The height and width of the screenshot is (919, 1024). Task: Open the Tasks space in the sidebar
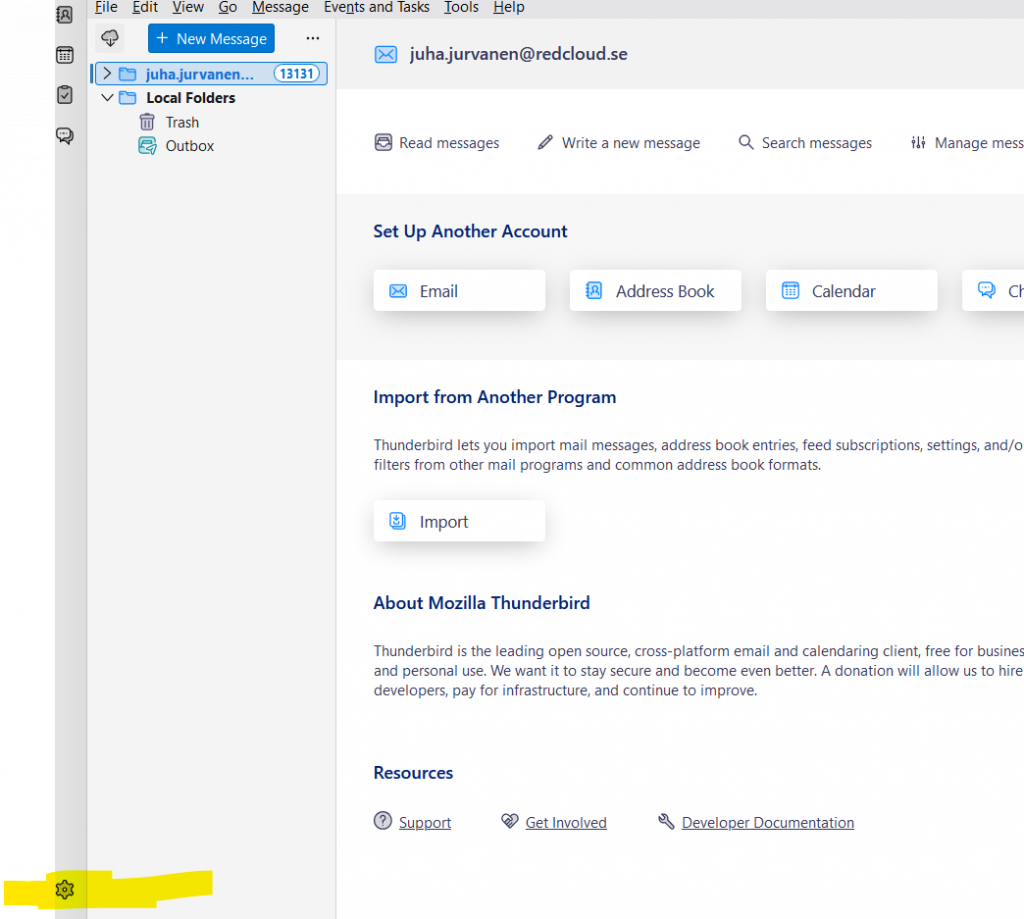65,94
